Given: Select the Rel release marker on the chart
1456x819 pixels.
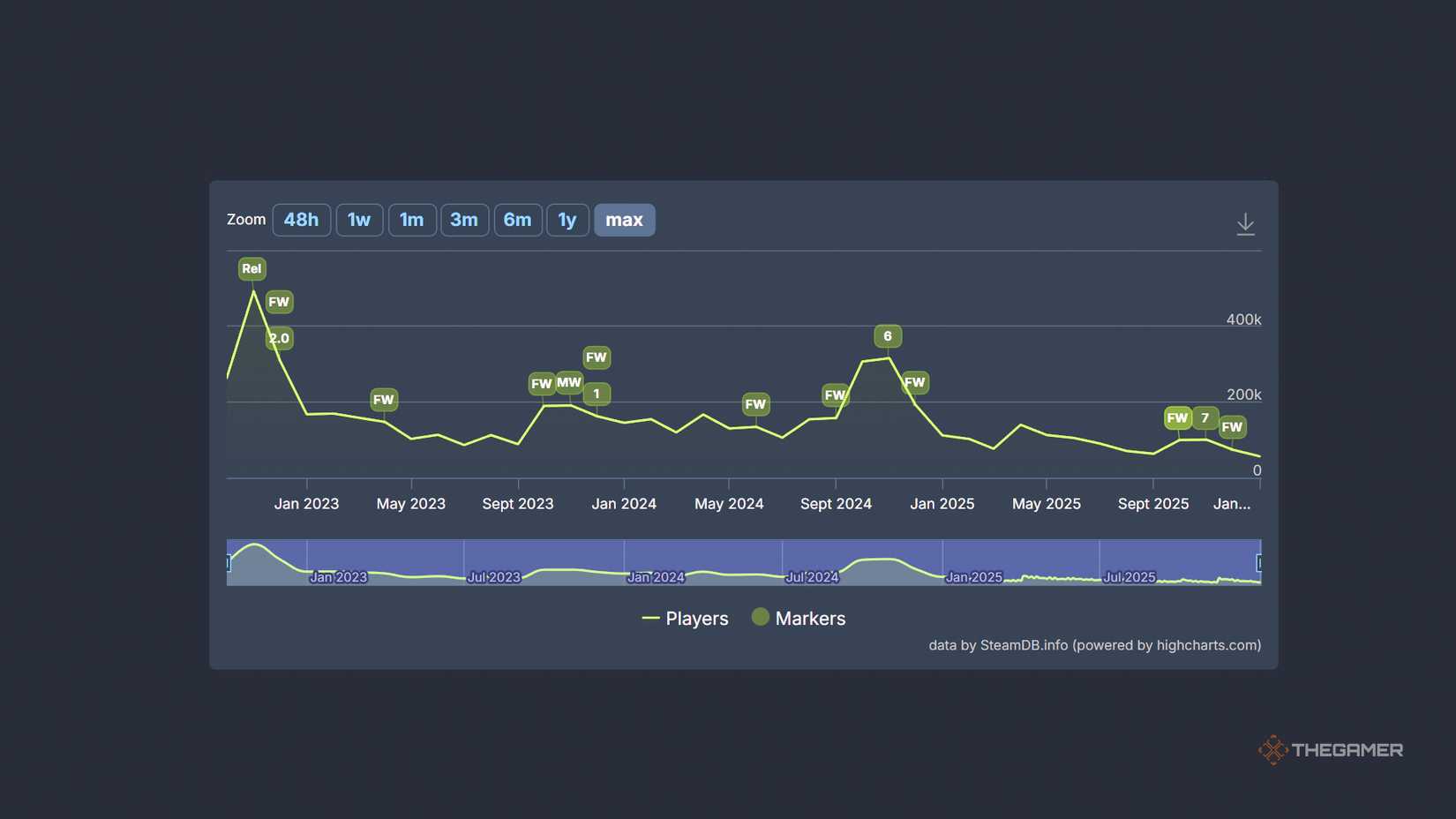Looking at the screenshot, I should pos(251,269).
